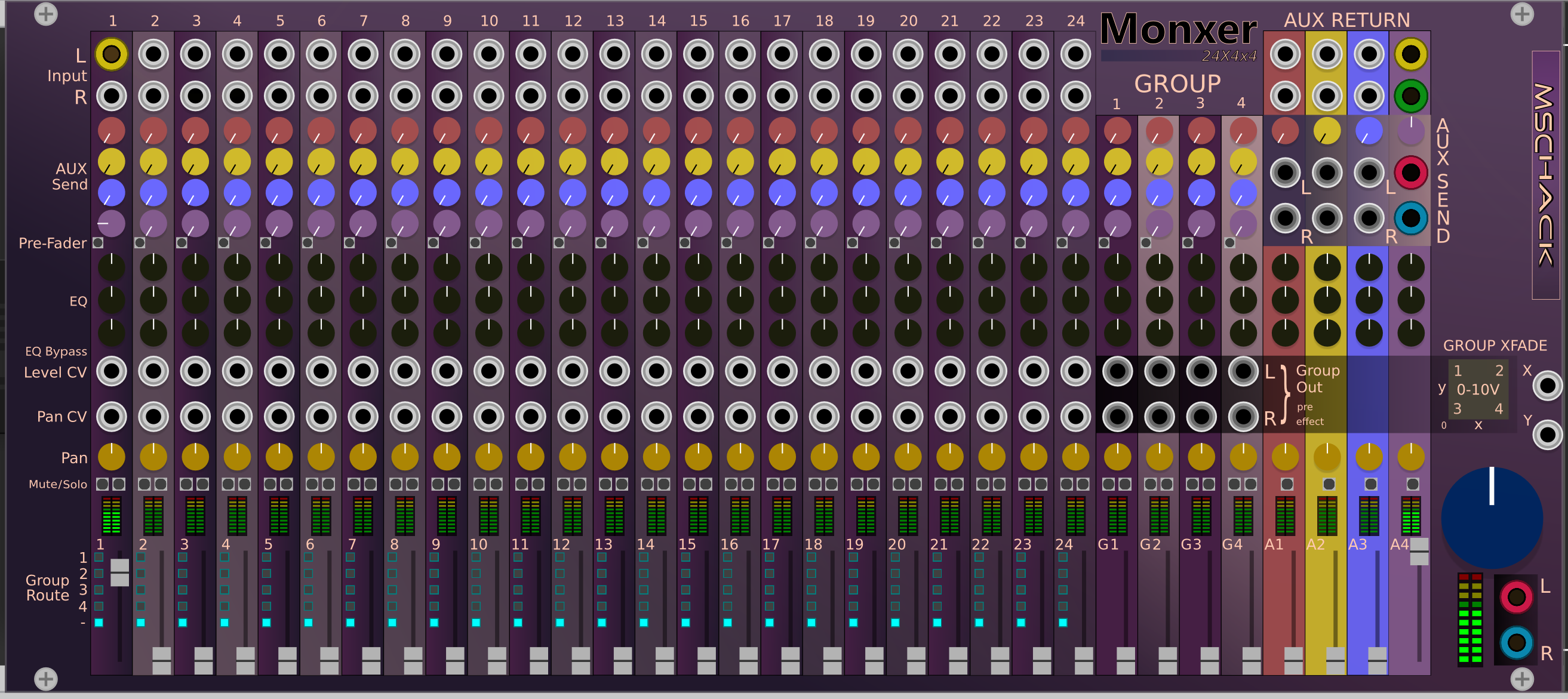Click Group 1 red aux send knob
The height and width of the screenshot is (699, 1568).
1118,131
